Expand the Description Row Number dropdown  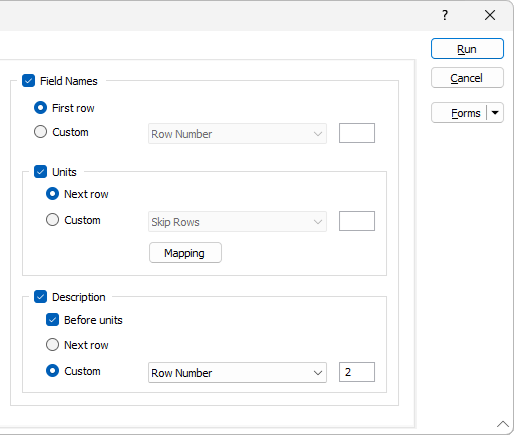(237, 372)
